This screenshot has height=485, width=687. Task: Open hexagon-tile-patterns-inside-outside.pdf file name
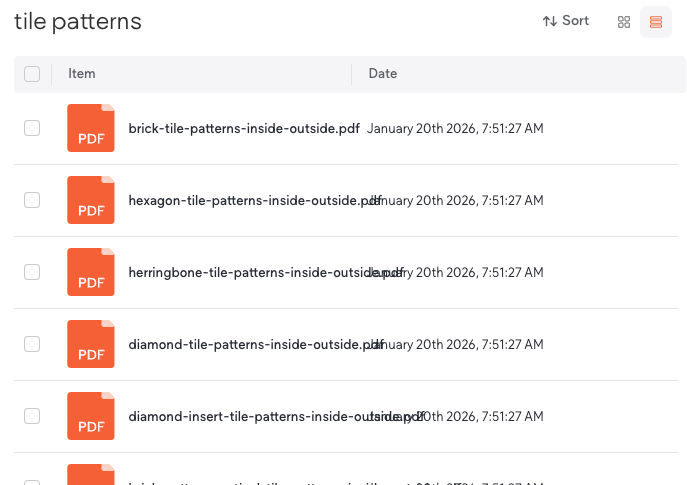[250, 201]
